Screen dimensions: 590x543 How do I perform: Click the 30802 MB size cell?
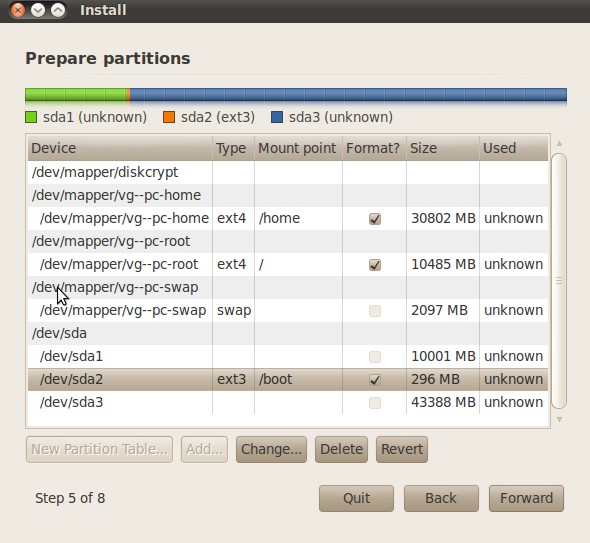(443, 218)
